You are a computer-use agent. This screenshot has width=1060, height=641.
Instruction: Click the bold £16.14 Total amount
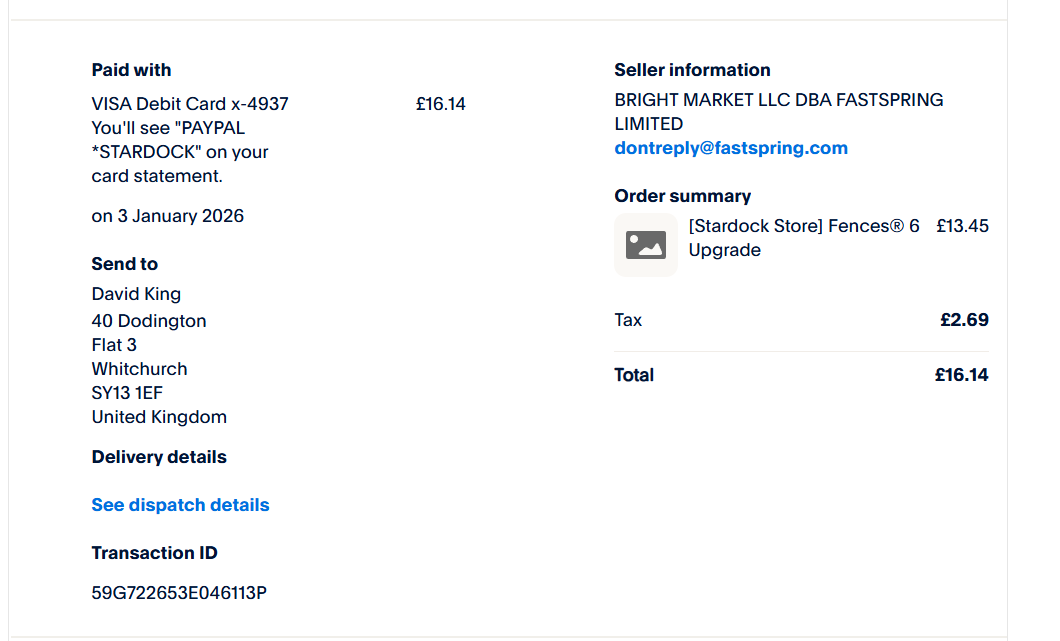(x=961, y=375)
